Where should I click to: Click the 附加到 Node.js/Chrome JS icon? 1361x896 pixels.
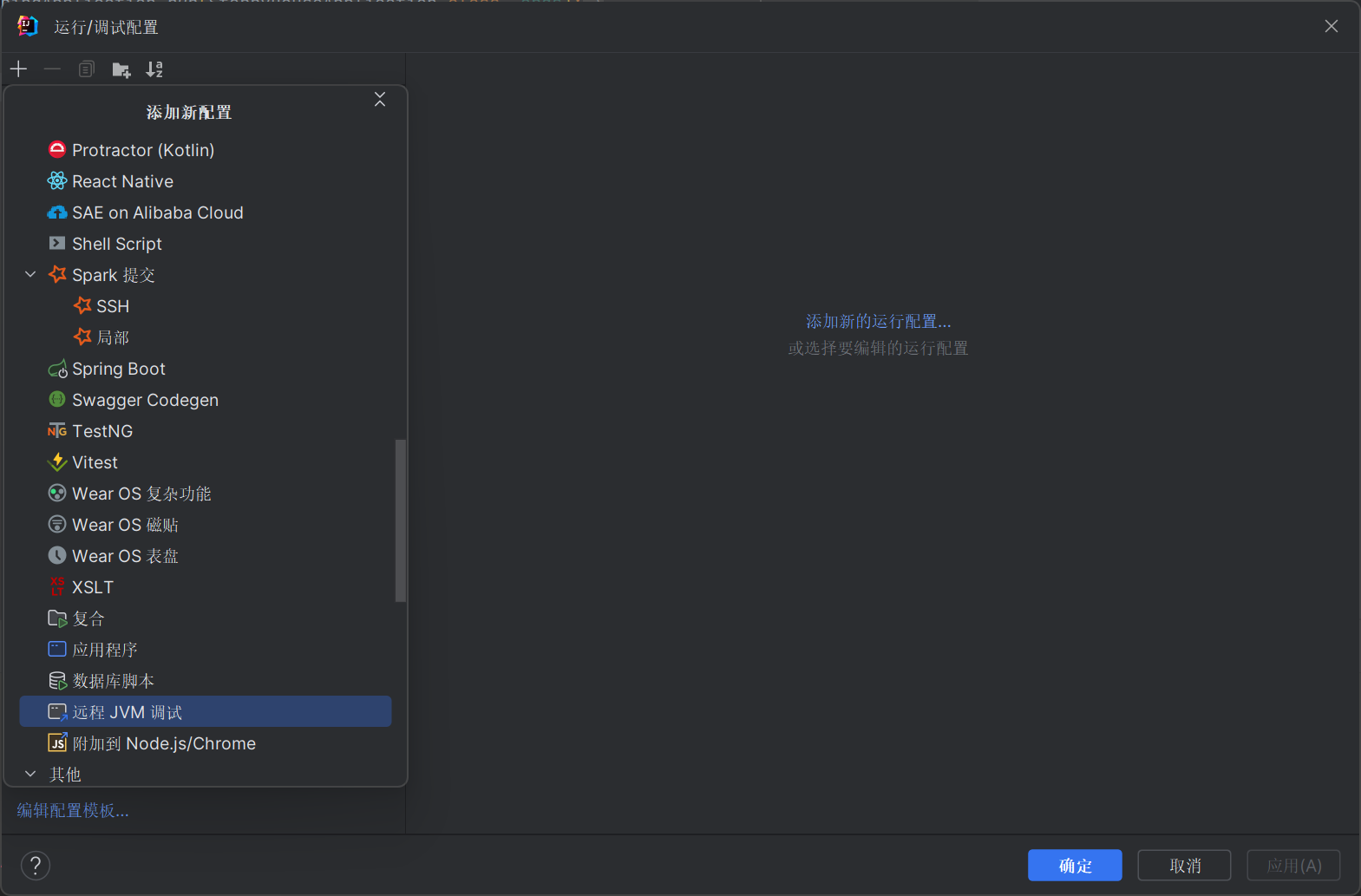57,742
